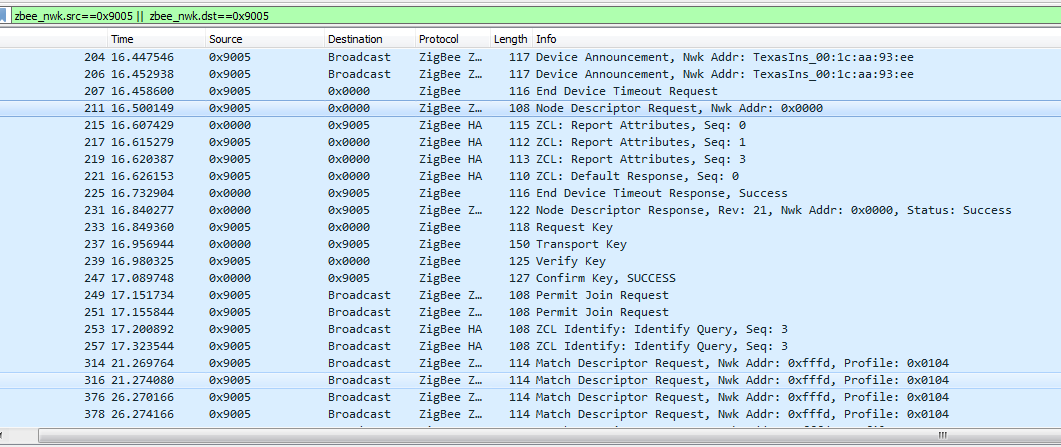Select packet 204 Device Announcement row

[530, 57]
